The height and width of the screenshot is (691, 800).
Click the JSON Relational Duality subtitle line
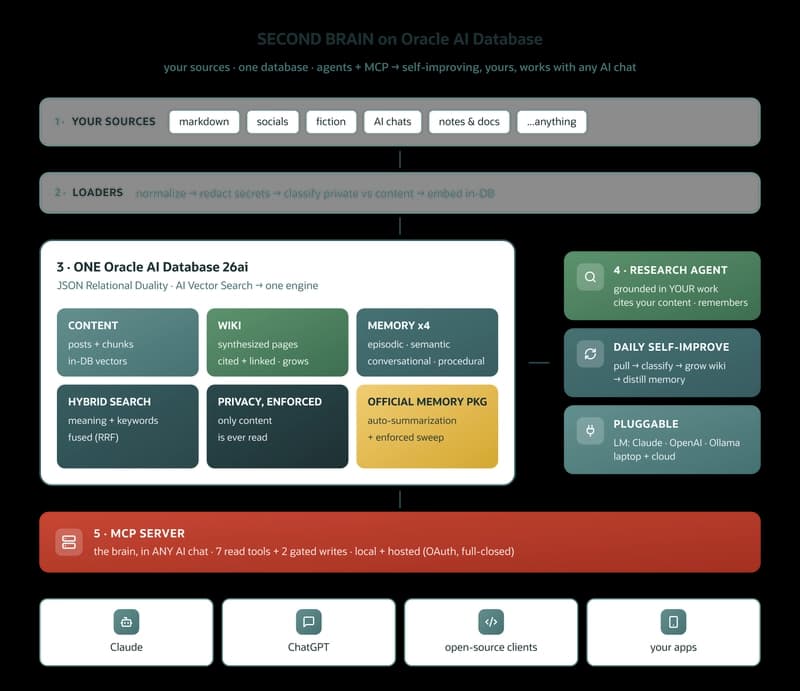pyautogui.click(x=187, y=286)
